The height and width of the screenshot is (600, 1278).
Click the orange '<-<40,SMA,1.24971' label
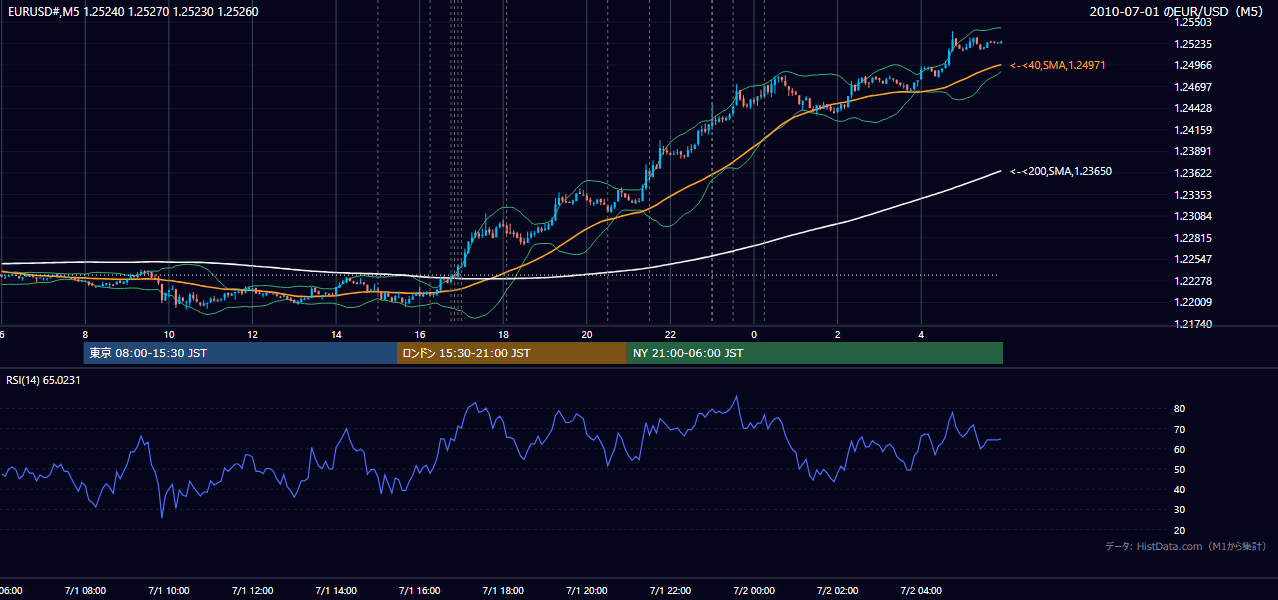click(x=1057, y=65)
